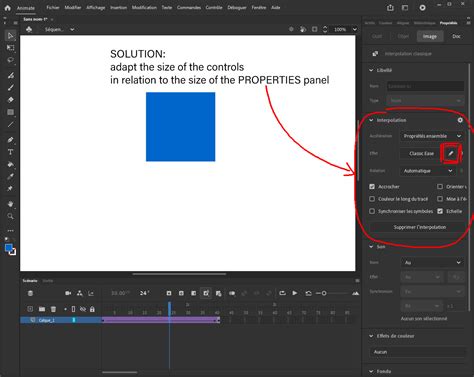Click Supprimer l'interpolation button
Image resolution: width=474 pixels, height=377 pixels.
point(419,227)
